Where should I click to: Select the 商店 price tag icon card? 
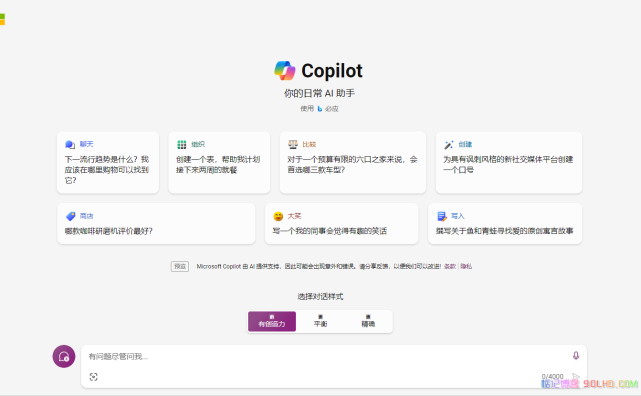click(x=156, y=224)
